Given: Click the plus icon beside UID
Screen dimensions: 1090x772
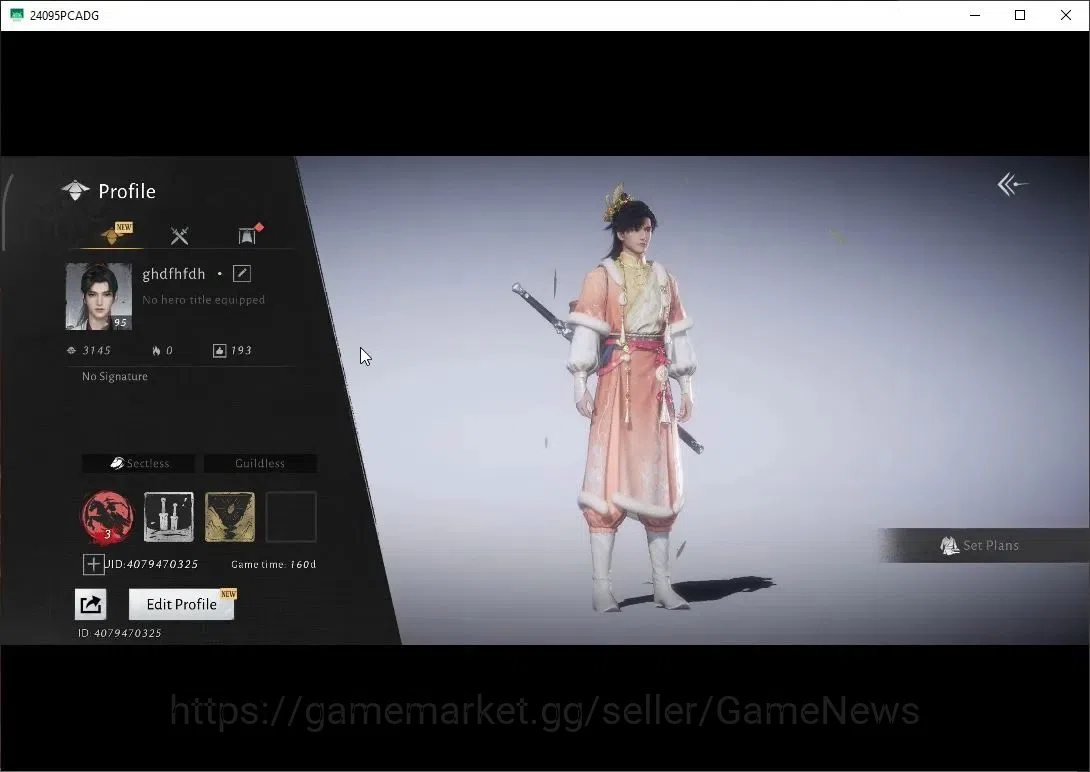Looking at the screenshot, I should pyautogui.click(x=93, y=564).
